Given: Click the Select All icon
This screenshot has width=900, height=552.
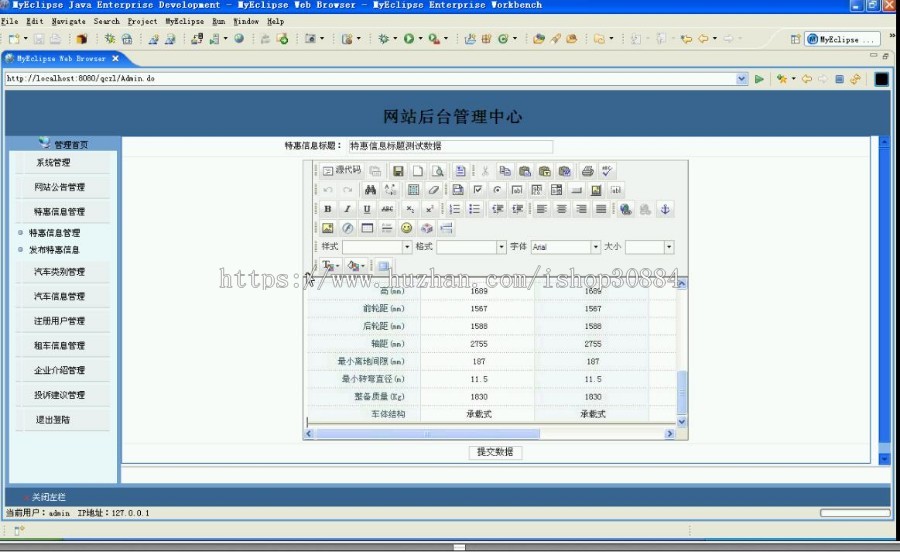Looking at the screenshot, I should 413,190.
